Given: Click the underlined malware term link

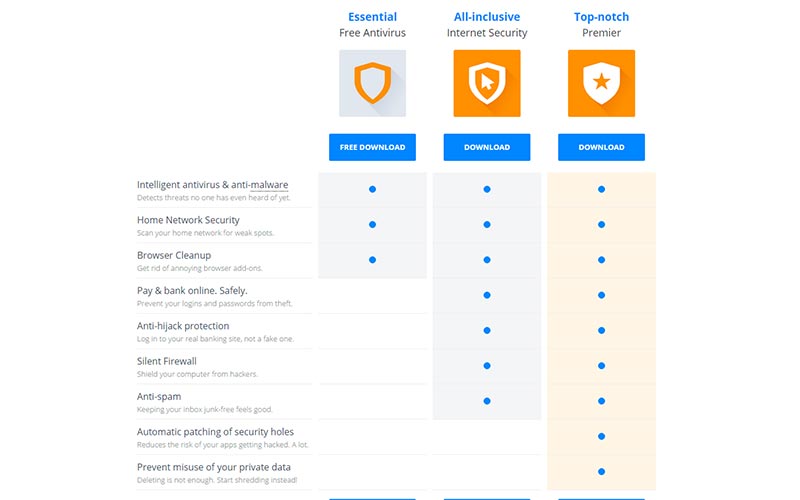Looking at the screenshot, I should pyautogui.click(x=269, y=185).
